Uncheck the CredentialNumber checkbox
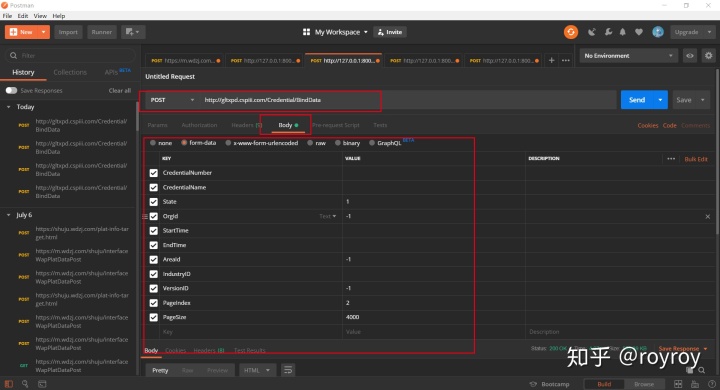 153,173
